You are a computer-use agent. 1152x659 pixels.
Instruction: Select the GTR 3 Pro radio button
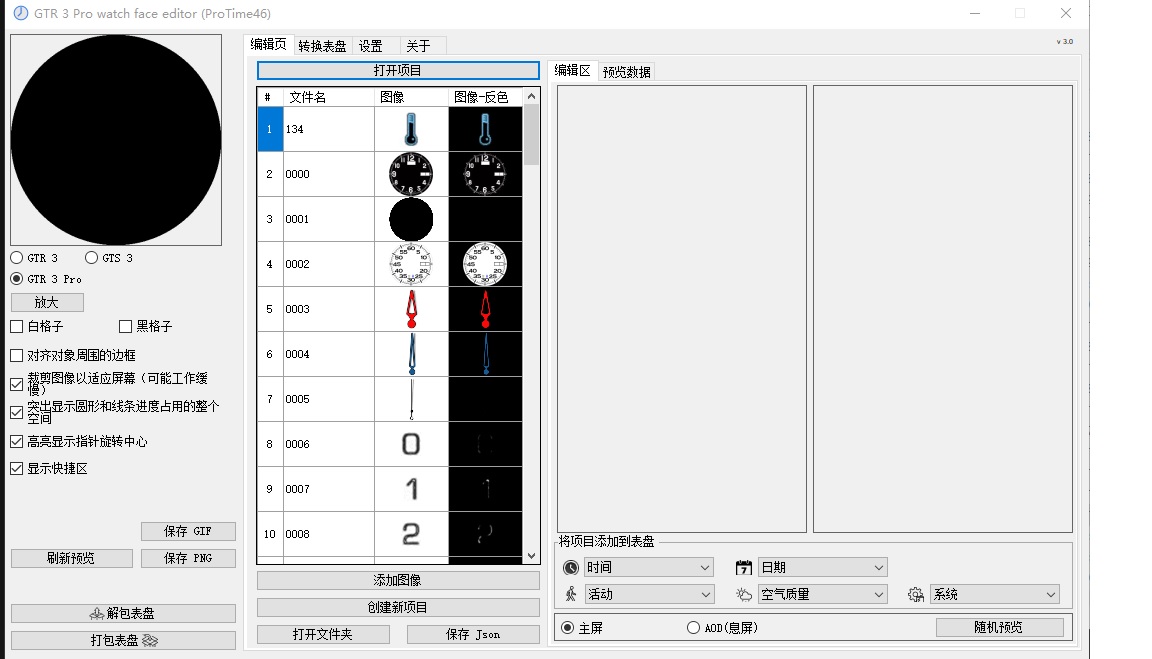(x=17, y=279)
